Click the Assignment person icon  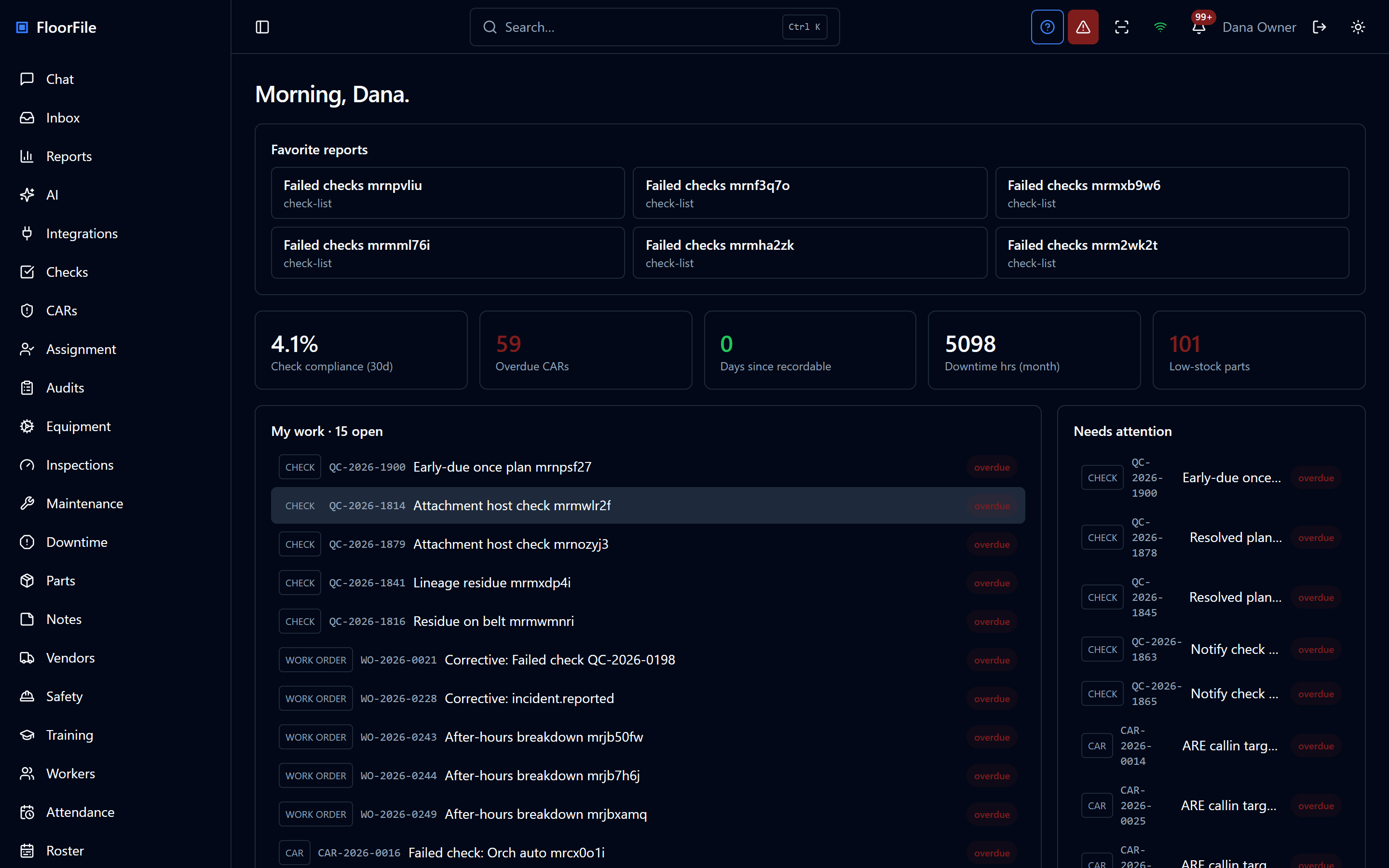[x=27, y=349]
